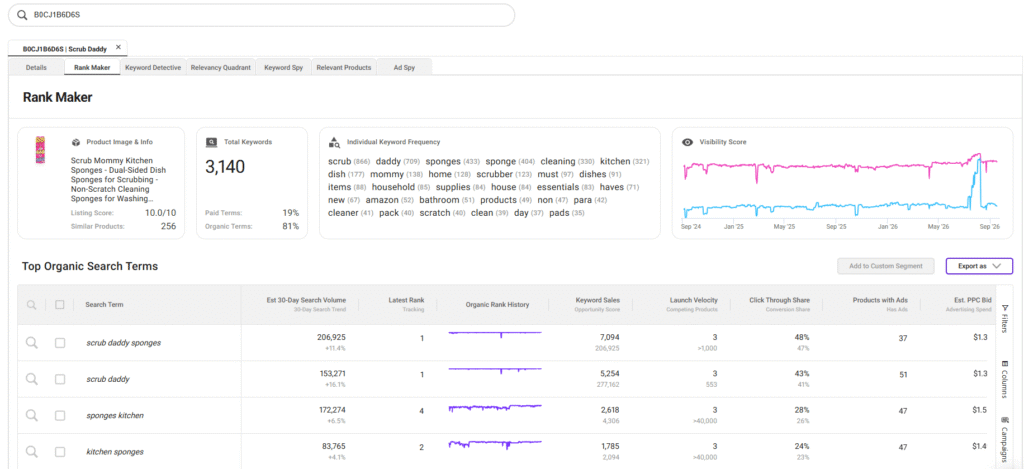Click the 'kitchen sponges' search term

pos(115,452)
